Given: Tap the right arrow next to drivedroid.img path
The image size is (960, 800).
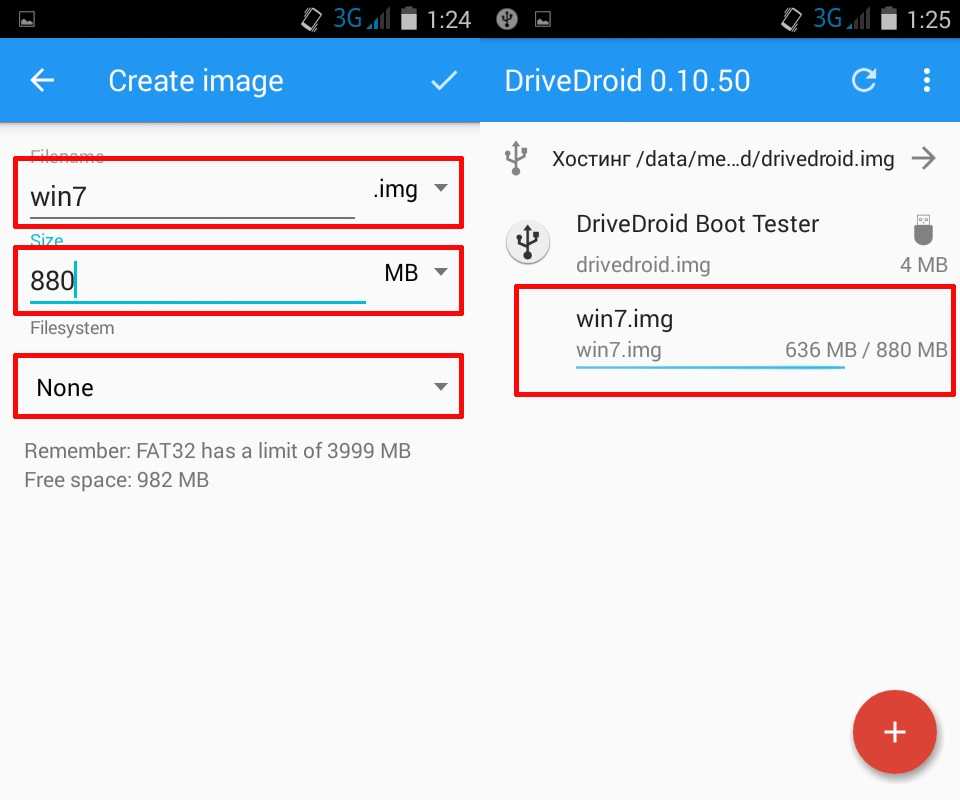Looking at the screenshot, I should pos(924,158).
